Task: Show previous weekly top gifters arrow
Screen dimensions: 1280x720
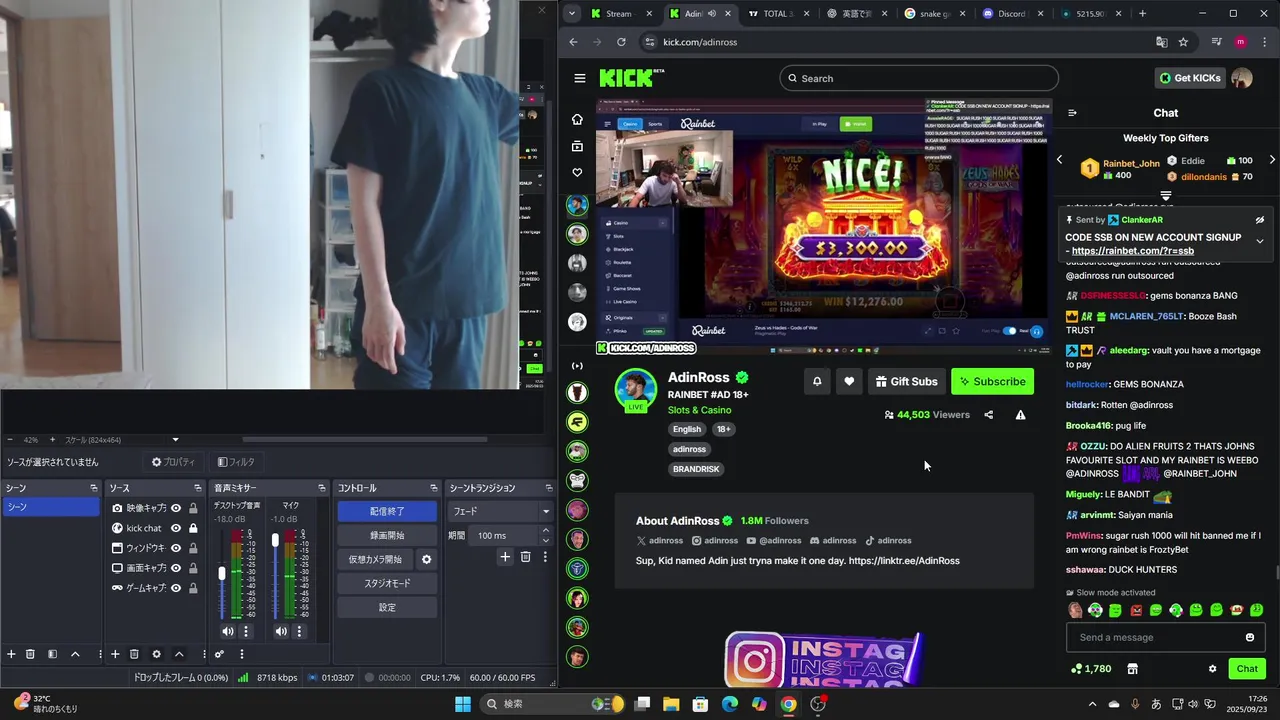Action: (x=1060, y=160)
